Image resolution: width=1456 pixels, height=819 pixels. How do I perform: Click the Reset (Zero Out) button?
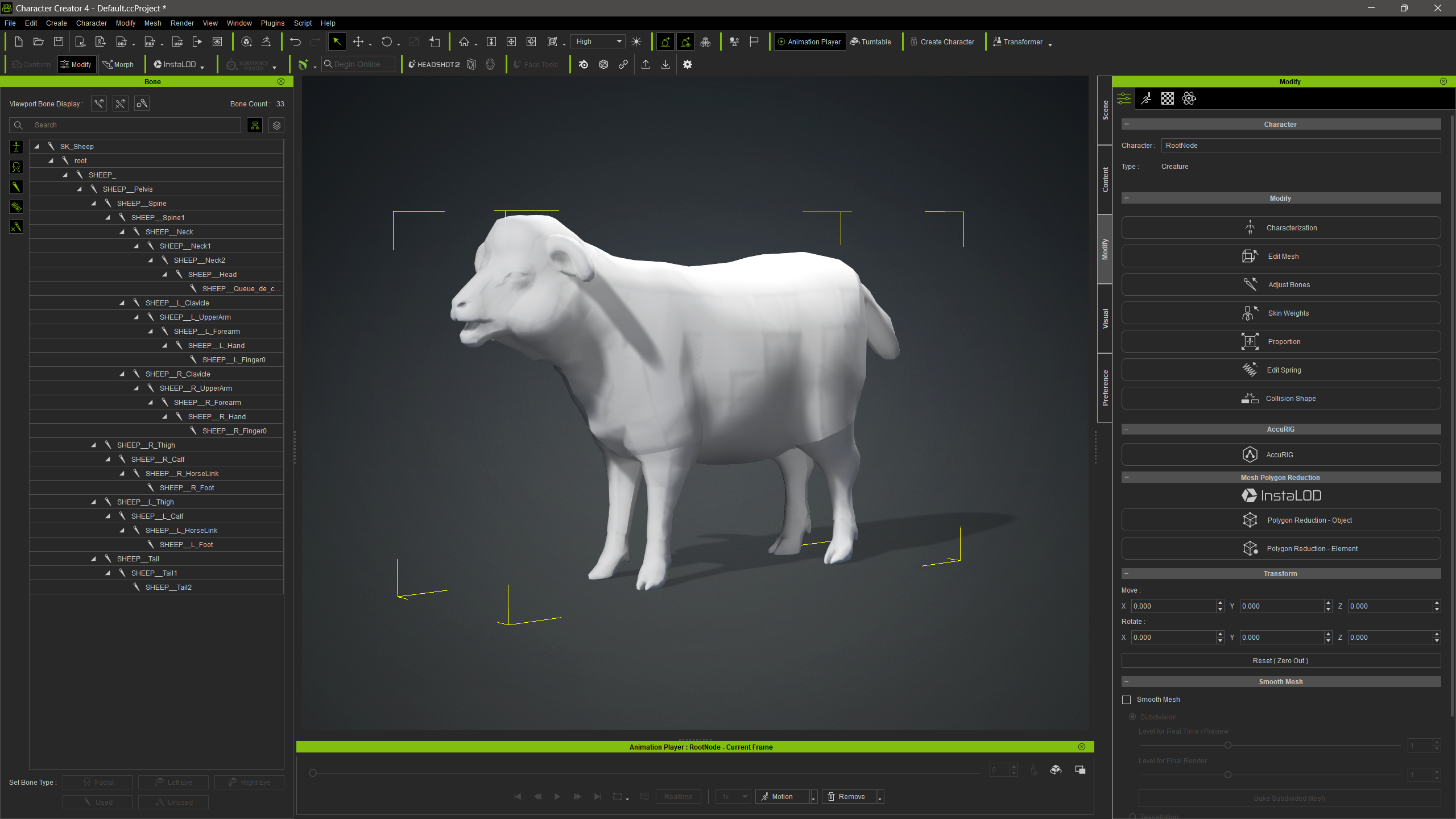pyautogui.click(x=1281, y=660)
